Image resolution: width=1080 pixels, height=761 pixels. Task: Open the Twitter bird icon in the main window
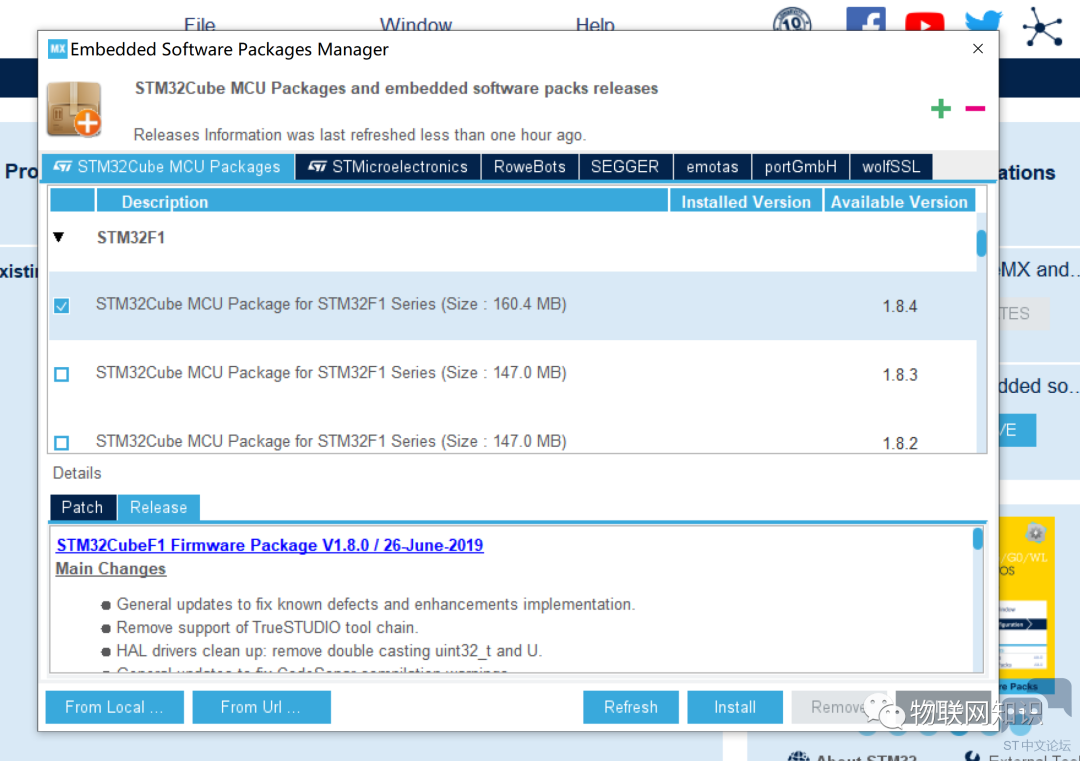(984, 21)
